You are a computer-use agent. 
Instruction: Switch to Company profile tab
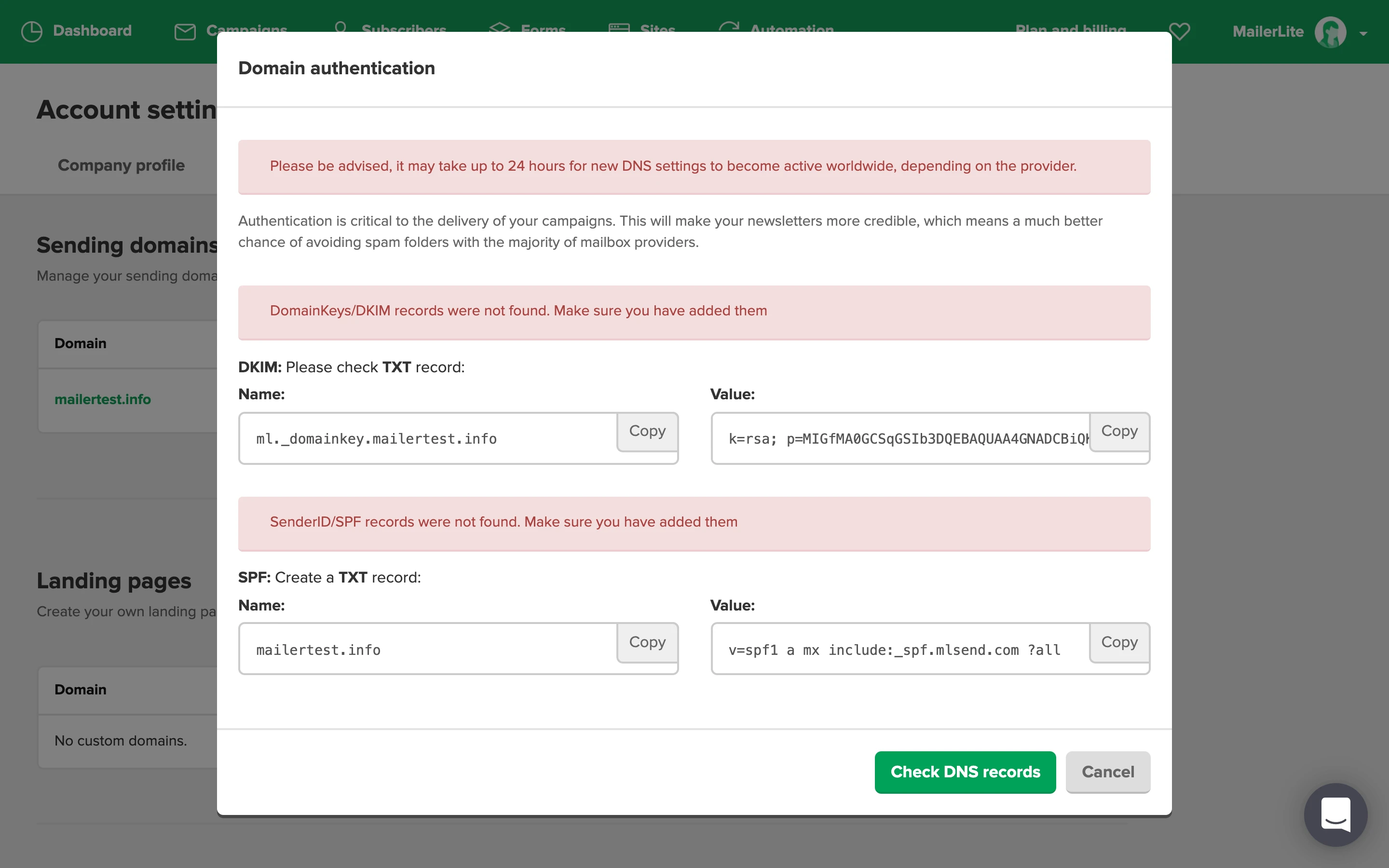(x=121, y=165)
